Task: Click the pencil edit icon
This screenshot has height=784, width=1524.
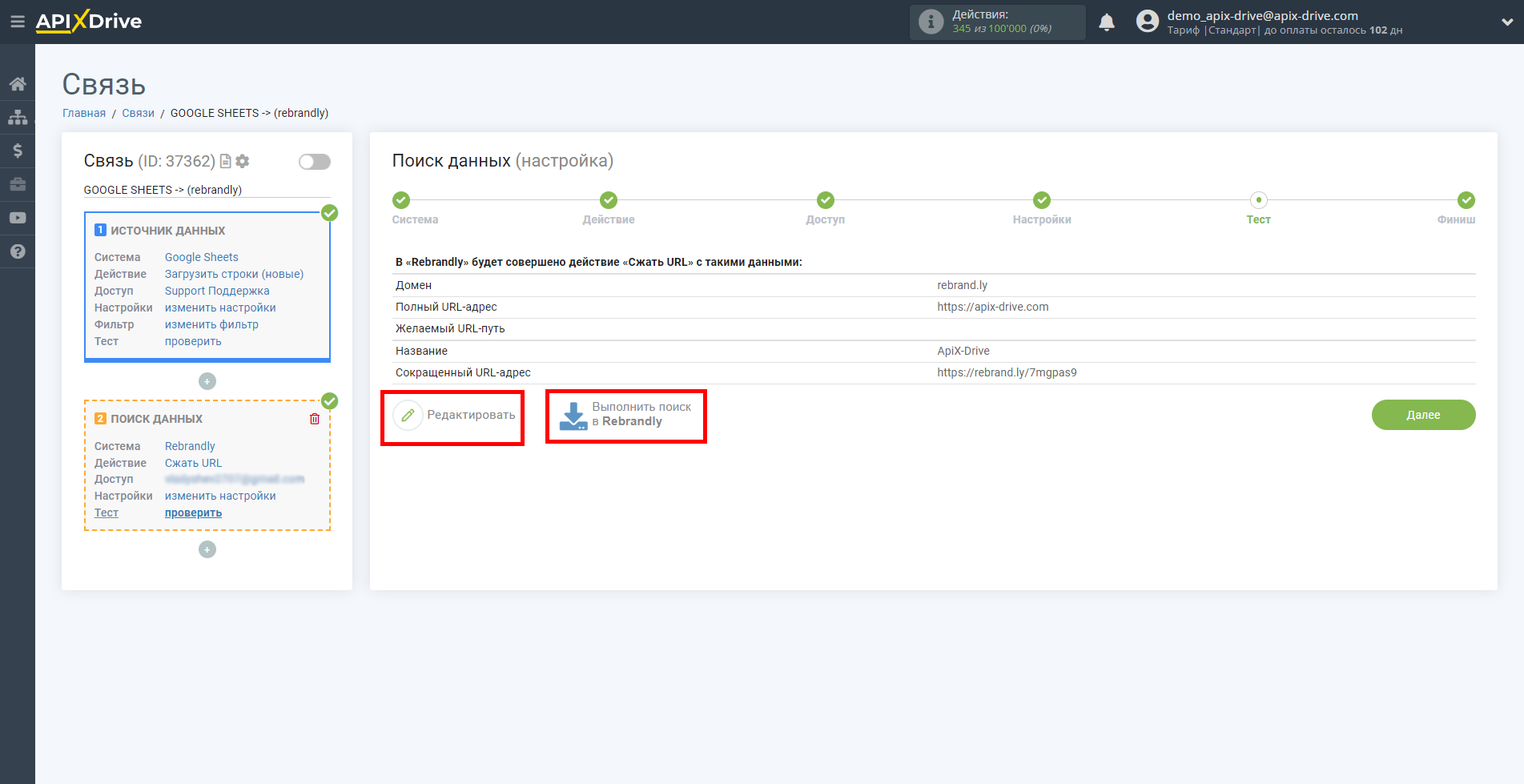Action: tap(408, 415)
